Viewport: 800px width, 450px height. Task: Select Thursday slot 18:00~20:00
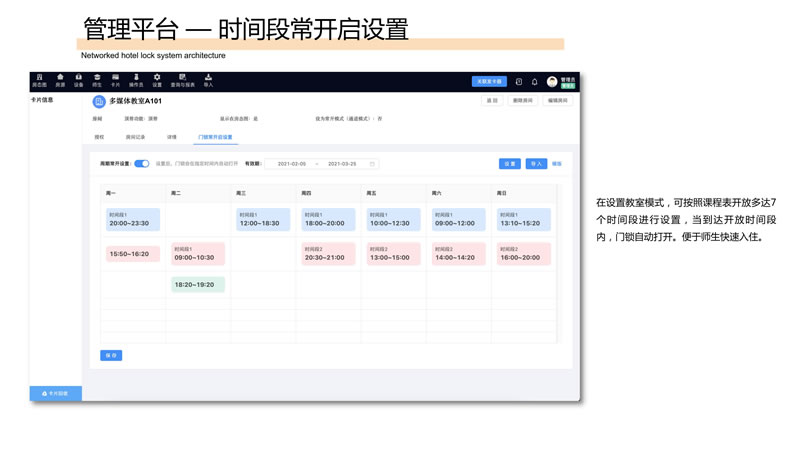pos(328,219)
